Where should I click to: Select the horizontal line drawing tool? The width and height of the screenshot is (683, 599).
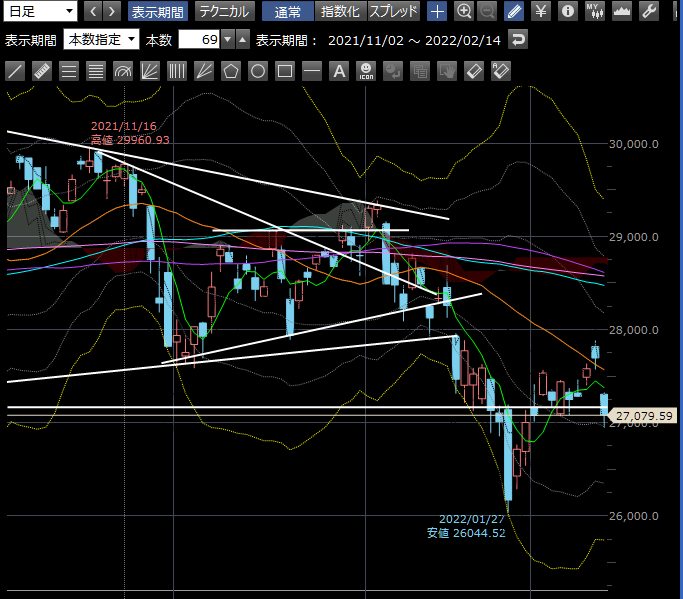pyautogui.click(x=312, y=71)
